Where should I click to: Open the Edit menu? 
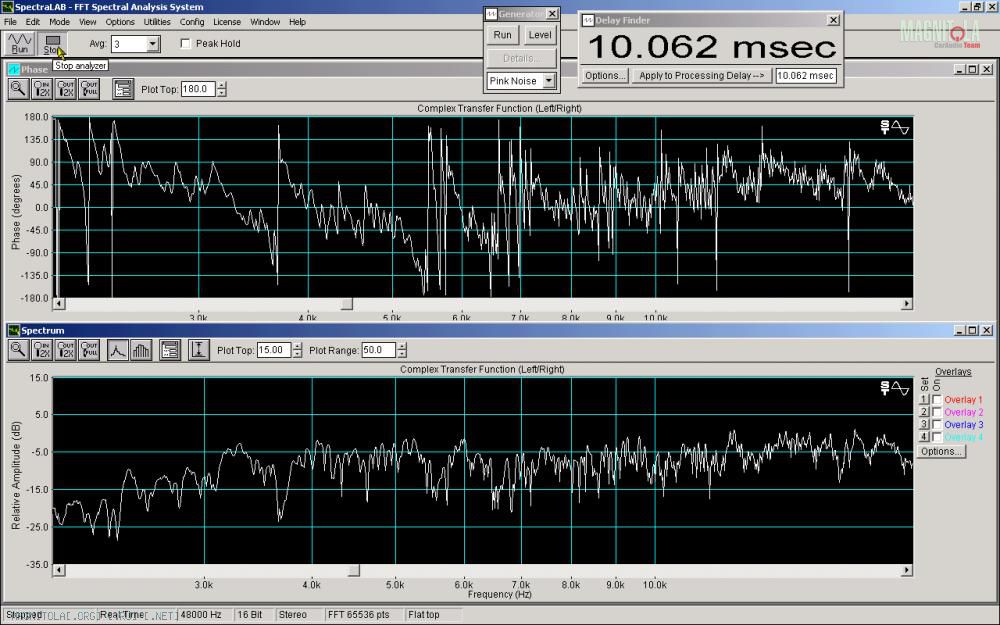[33, 22]
